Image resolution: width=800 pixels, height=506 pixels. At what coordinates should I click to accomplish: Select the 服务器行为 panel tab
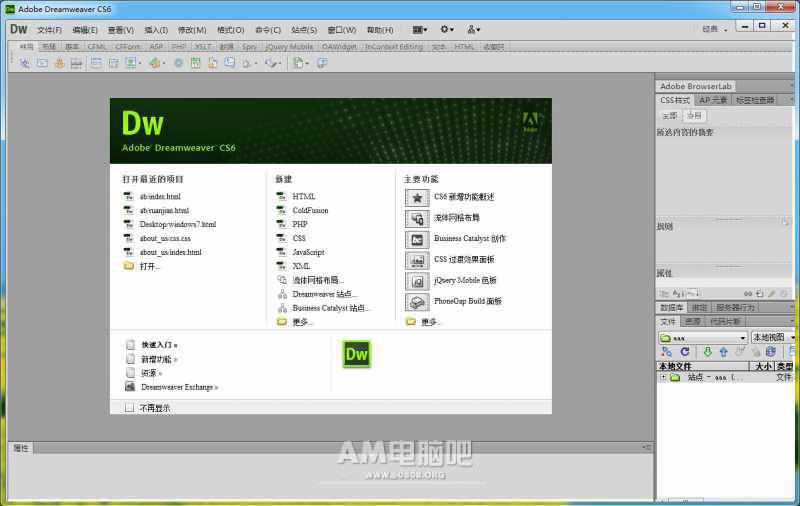735,307
